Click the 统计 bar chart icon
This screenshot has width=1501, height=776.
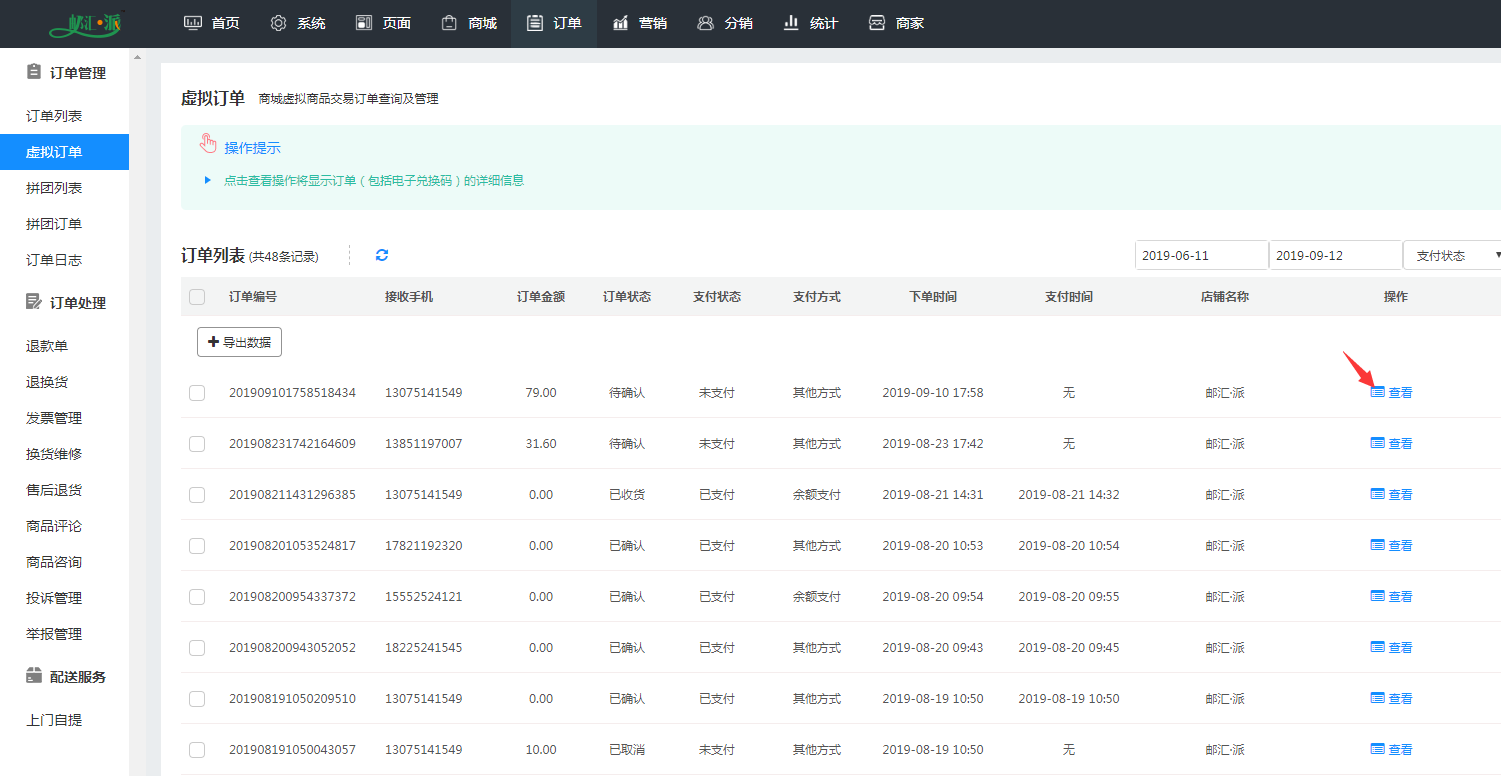791,23
